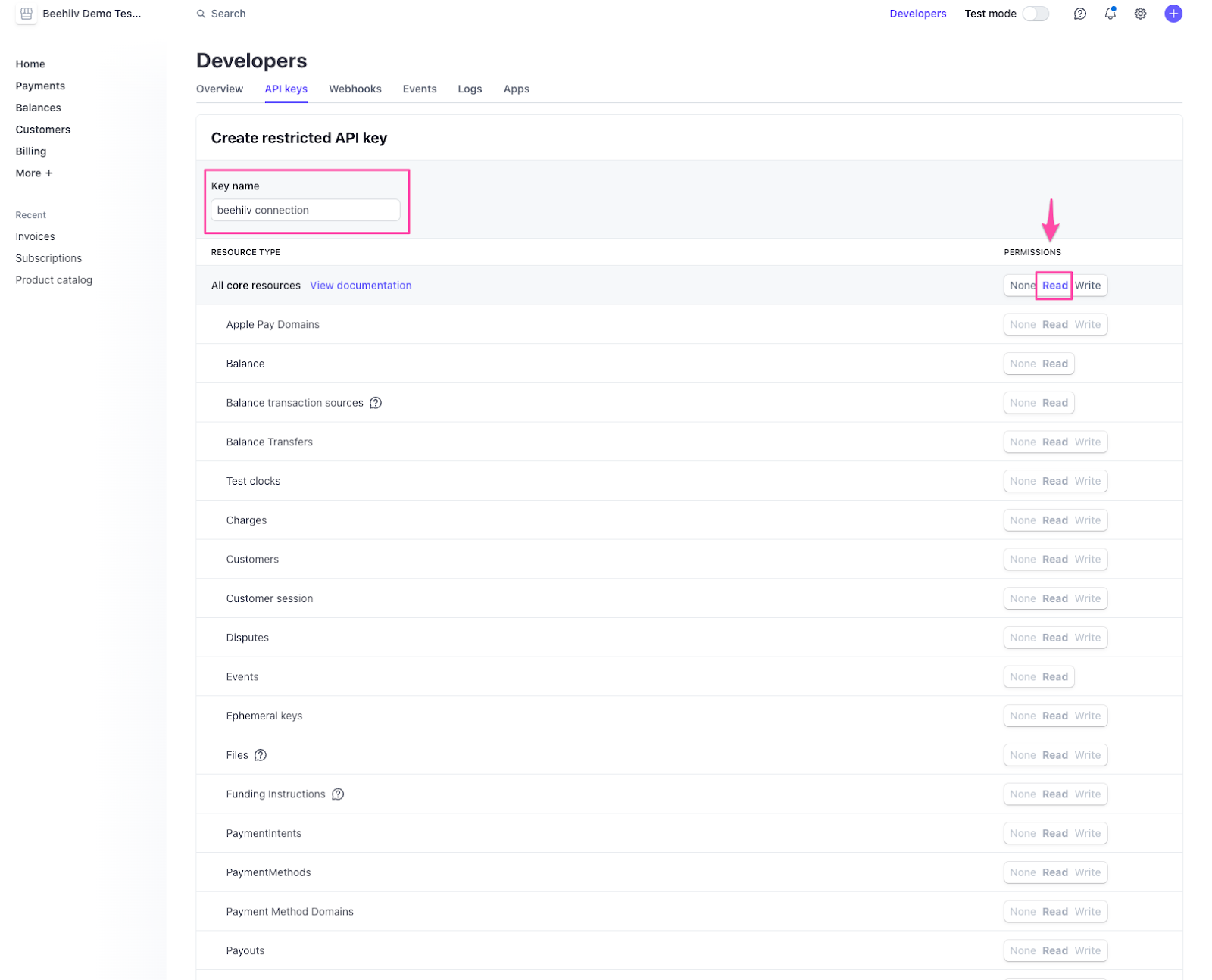Click the search magnifier icon
Viewport: 1212px width, 980px height.
201,14
